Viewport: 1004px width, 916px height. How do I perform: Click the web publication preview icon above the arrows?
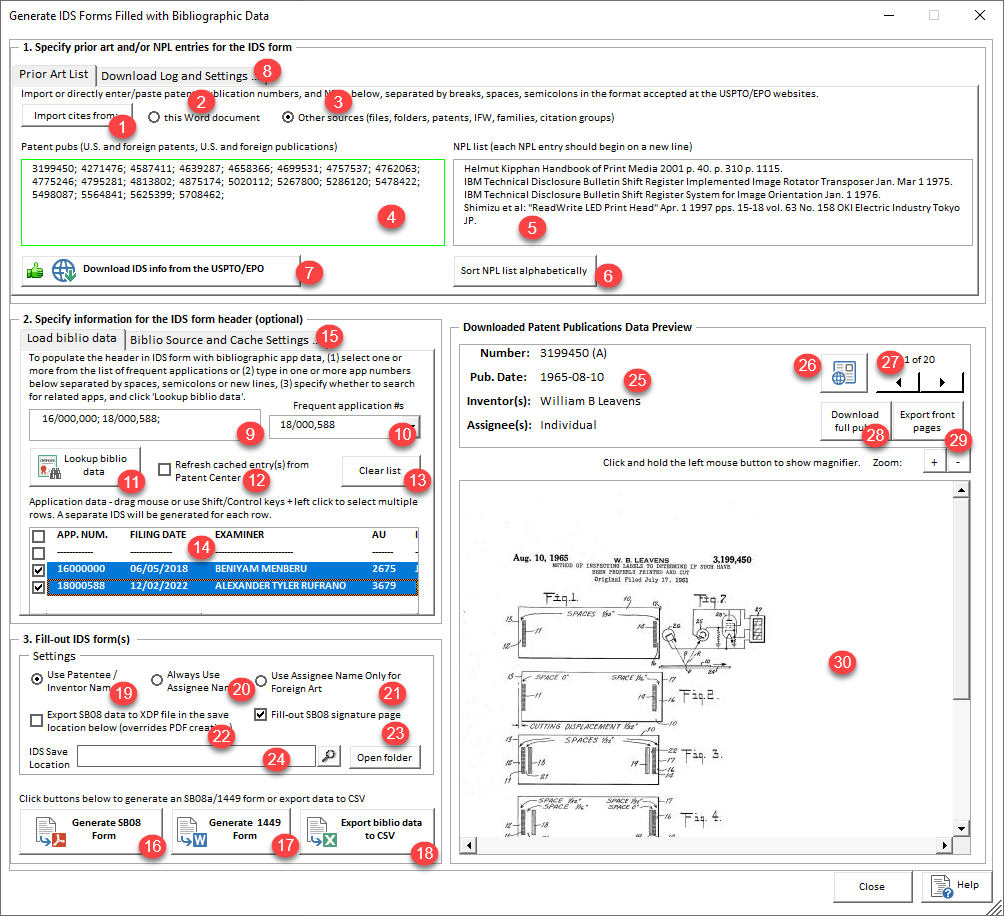click(x=844, y=371)
